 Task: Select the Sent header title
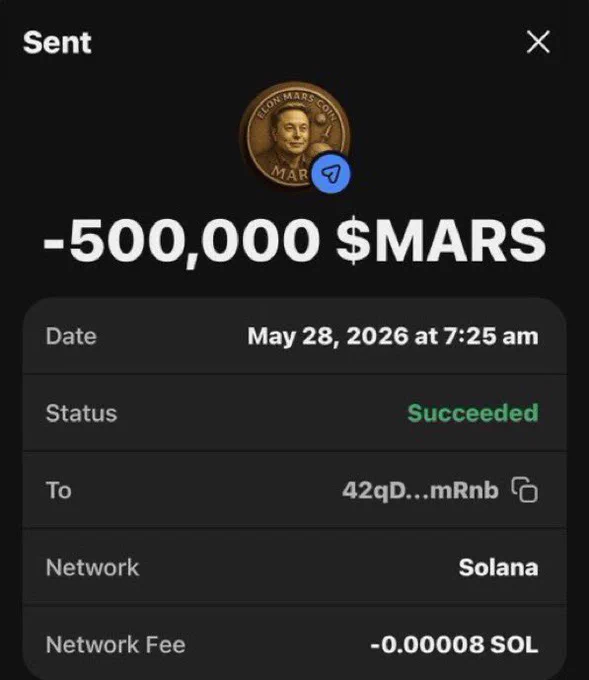pos(57,42)
